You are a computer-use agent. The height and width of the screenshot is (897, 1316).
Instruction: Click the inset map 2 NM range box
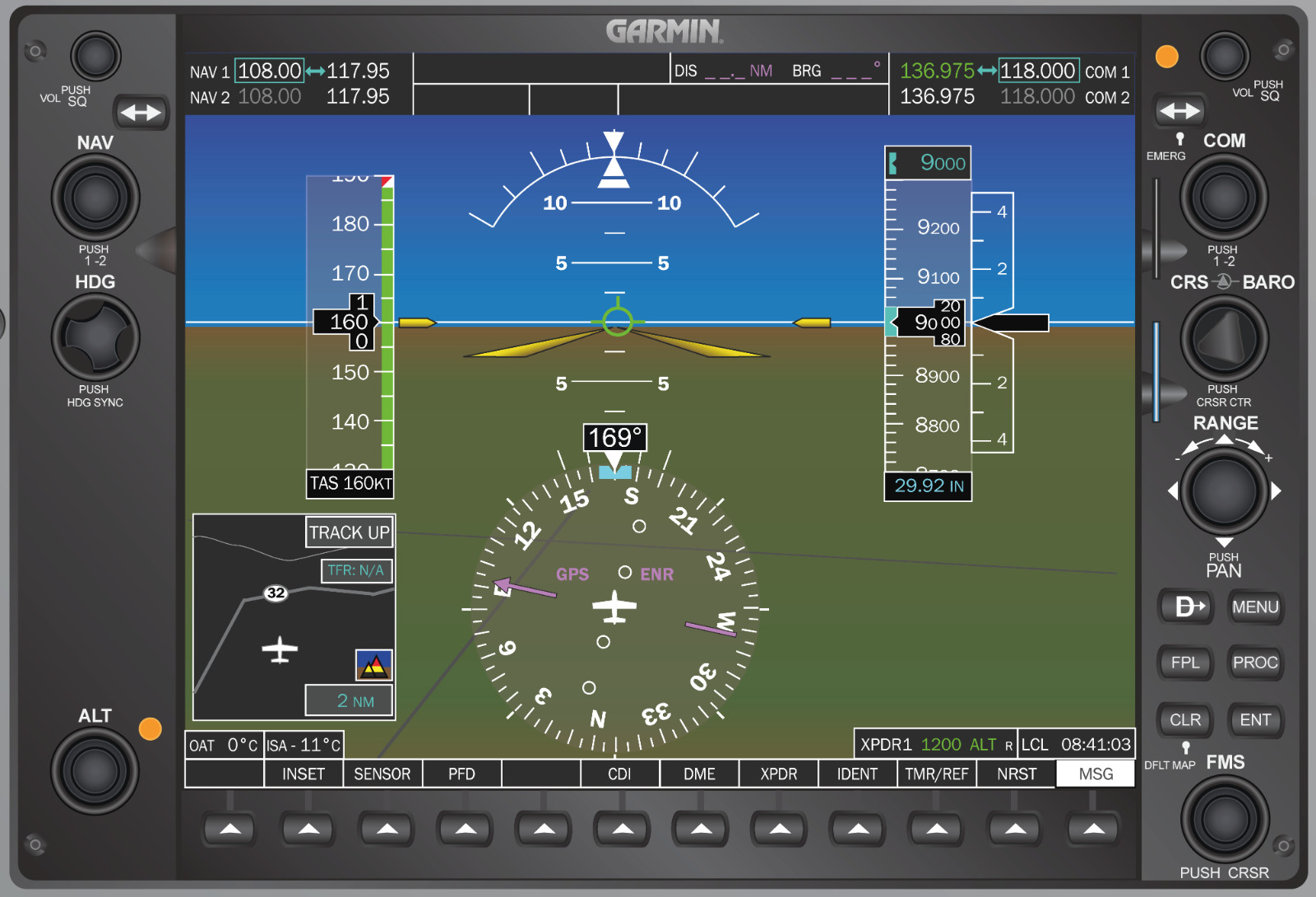click(x=349, y=701)
